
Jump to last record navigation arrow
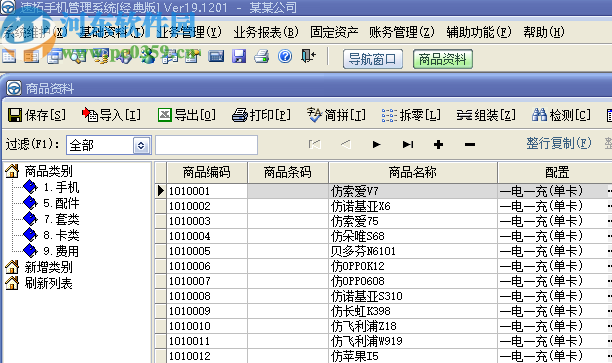408,144
